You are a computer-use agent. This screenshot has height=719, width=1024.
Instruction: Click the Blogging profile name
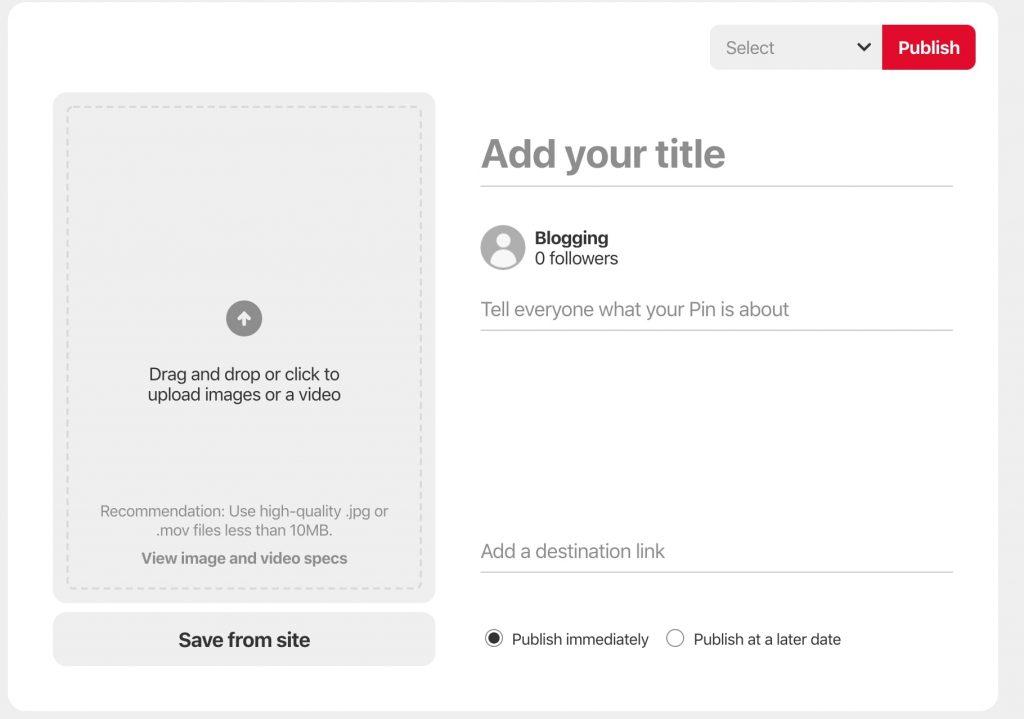(571, 238)
